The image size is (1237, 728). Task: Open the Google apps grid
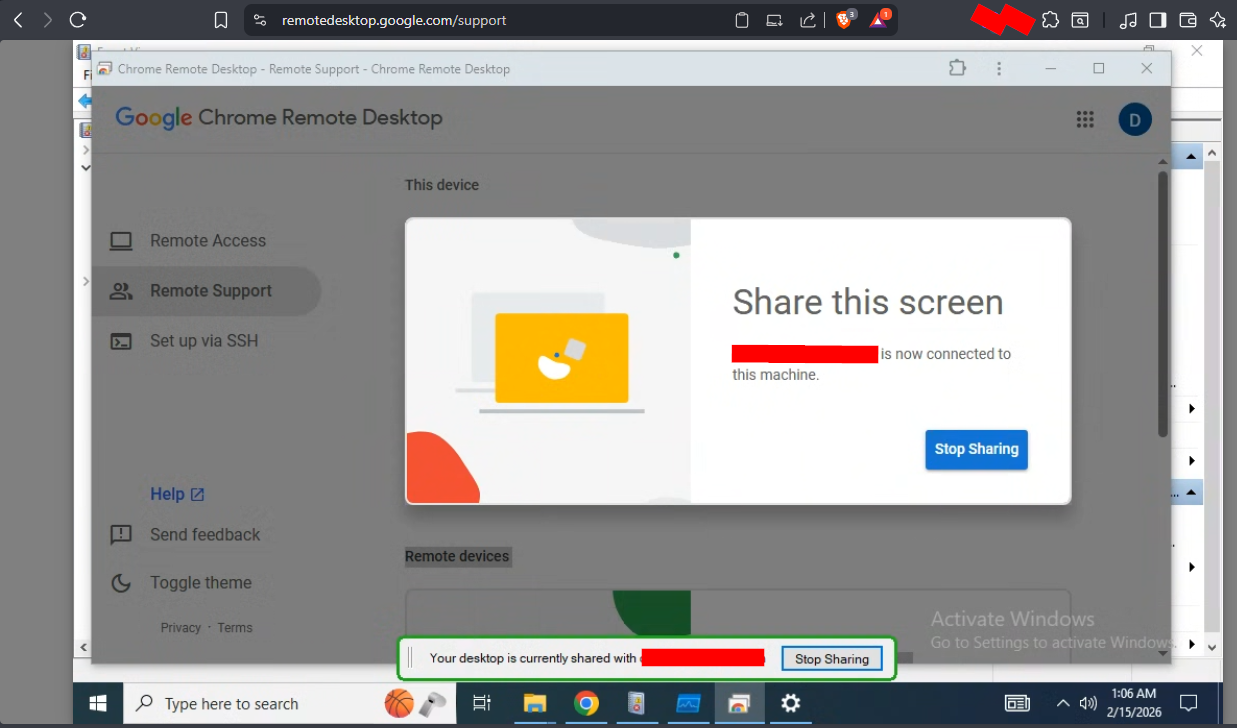click(x=1085, y=120)
